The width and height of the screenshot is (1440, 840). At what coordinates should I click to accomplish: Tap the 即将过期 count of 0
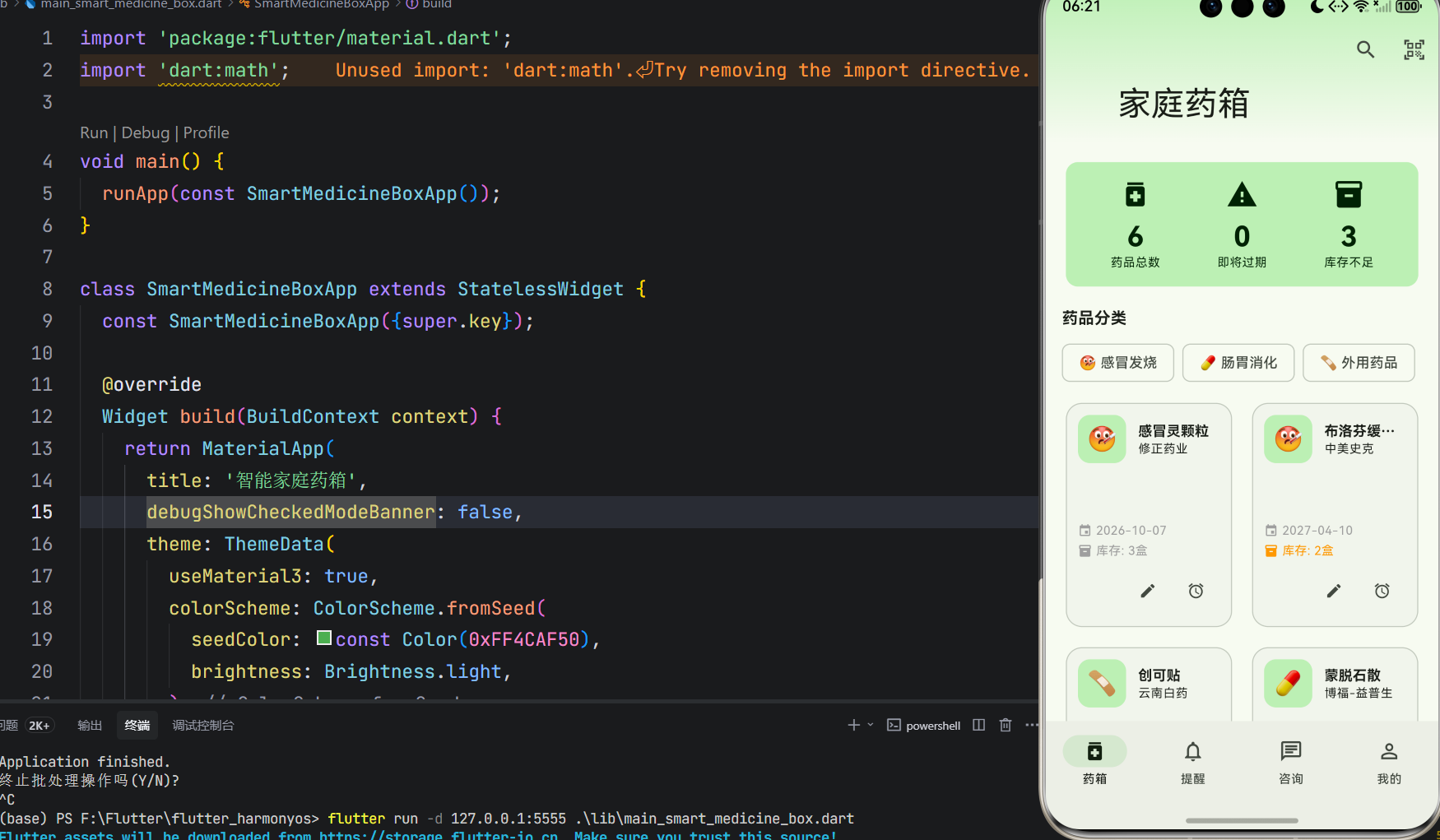[x=1242, y=237]
